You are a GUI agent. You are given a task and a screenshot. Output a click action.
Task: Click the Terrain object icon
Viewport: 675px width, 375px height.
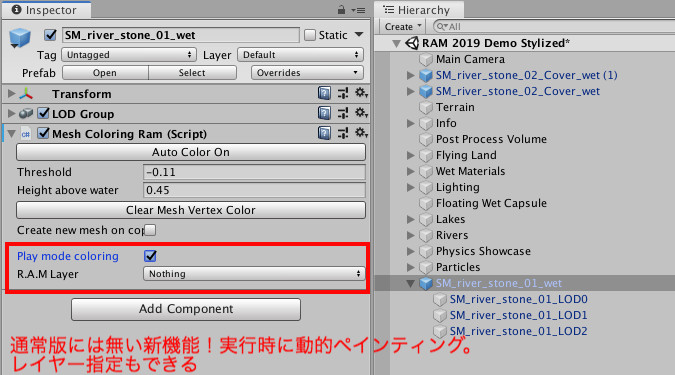pyautogui.click(x=426, y=107)
